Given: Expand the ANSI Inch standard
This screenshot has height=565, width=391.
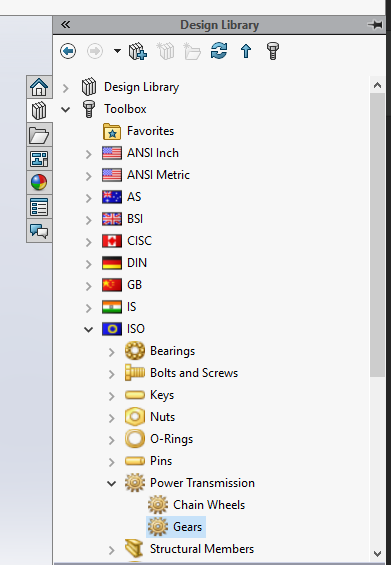Looking at the screenshot, I should [89, 154].
